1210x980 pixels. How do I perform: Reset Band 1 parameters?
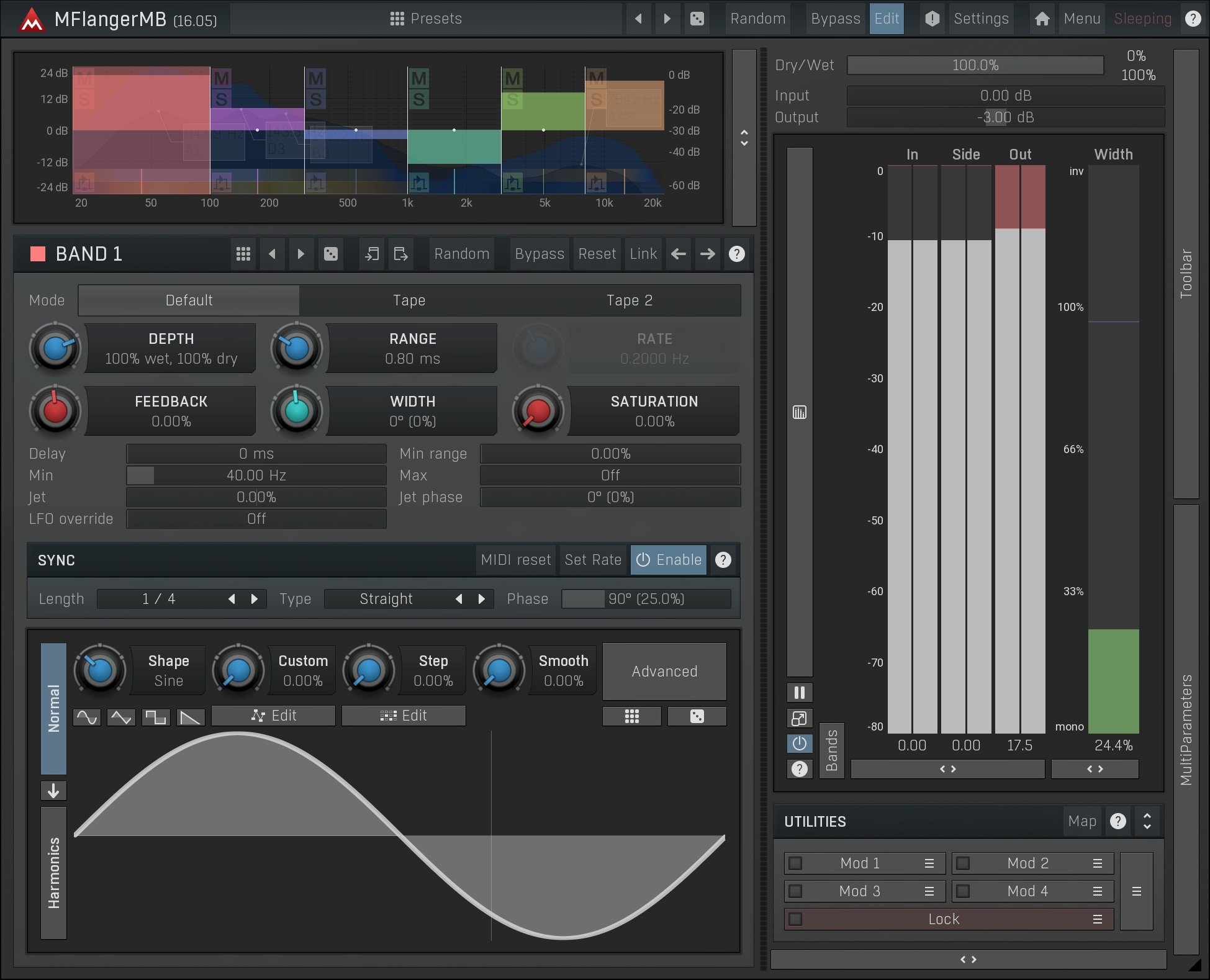597,254
